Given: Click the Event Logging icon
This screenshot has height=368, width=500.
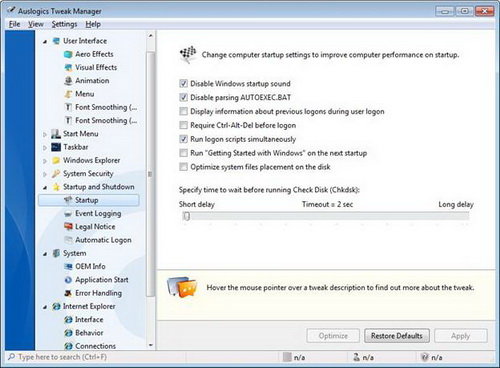Looking at the screenshot, I should 68,214.
